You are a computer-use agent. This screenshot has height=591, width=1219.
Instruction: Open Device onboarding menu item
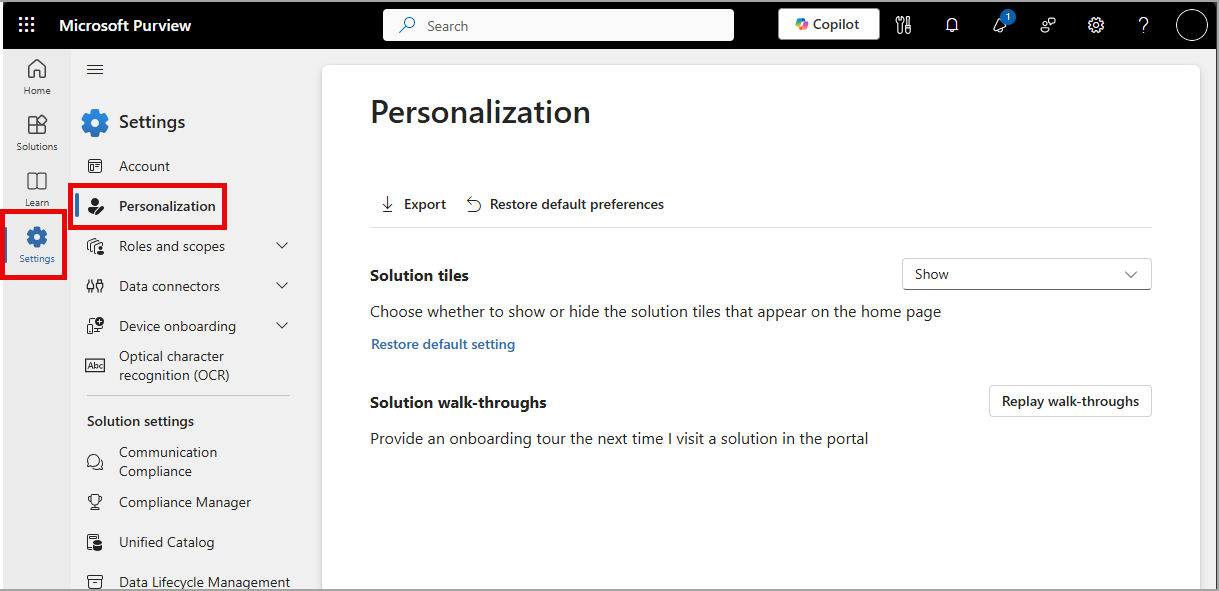coord(177,326)
